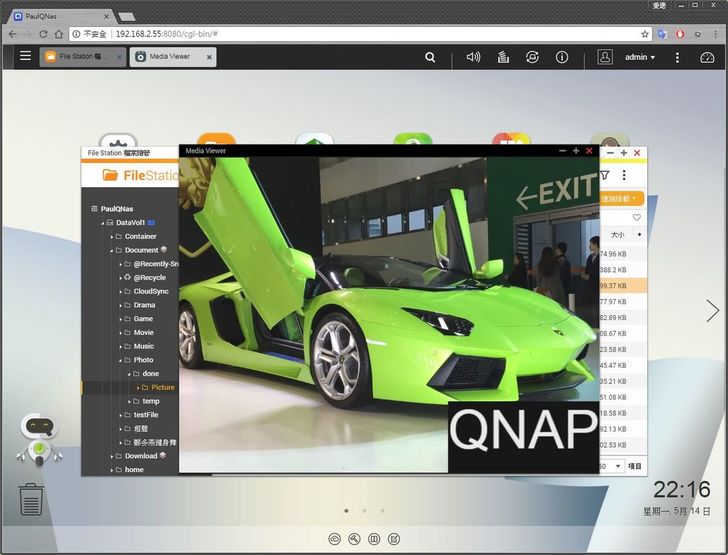Go to next desktop page arrow
This screenshot has width=728, height=555.
click(712, 311)
